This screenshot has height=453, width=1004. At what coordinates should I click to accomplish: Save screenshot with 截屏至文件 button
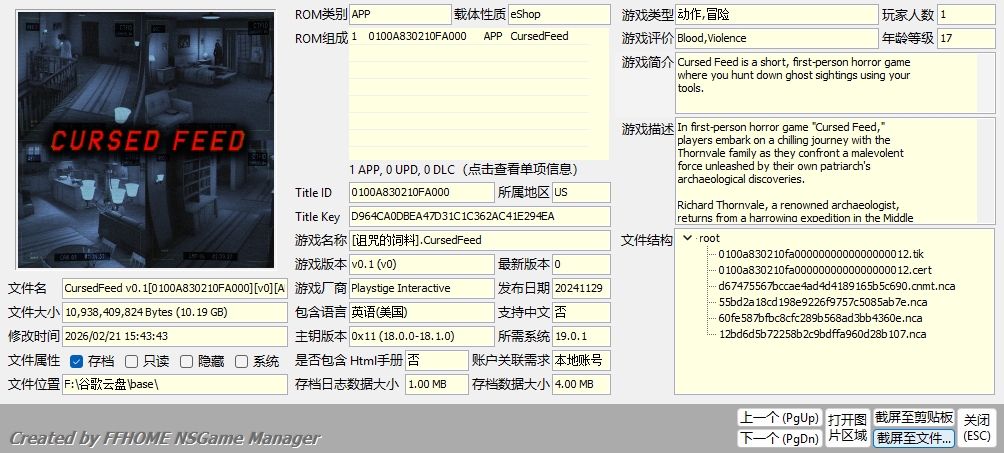point(914,438)
